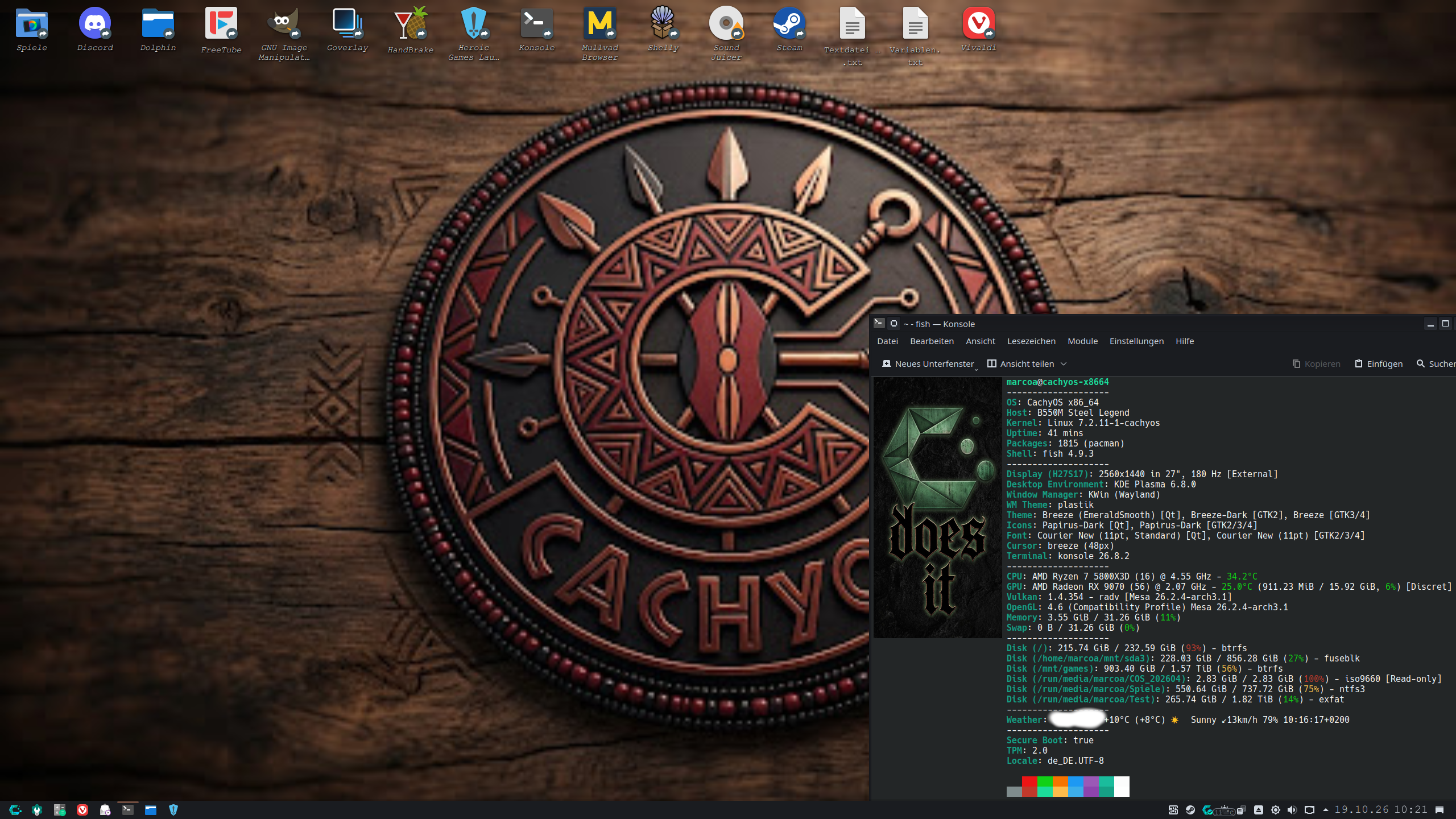Launch FreeTube from the desktop

pos(221,31)
